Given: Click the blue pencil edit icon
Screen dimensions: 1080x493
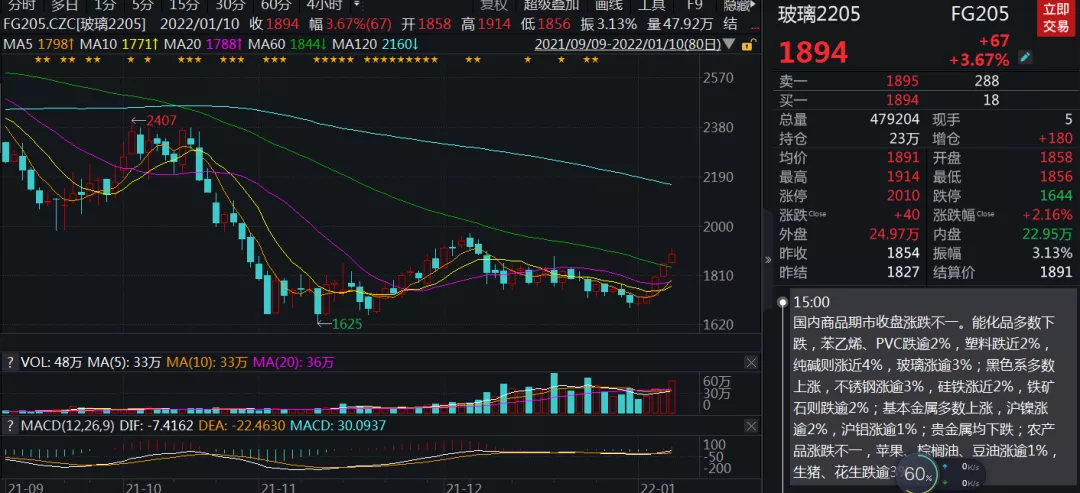Looking at the screenshot, I should (x=1026, y=58).
